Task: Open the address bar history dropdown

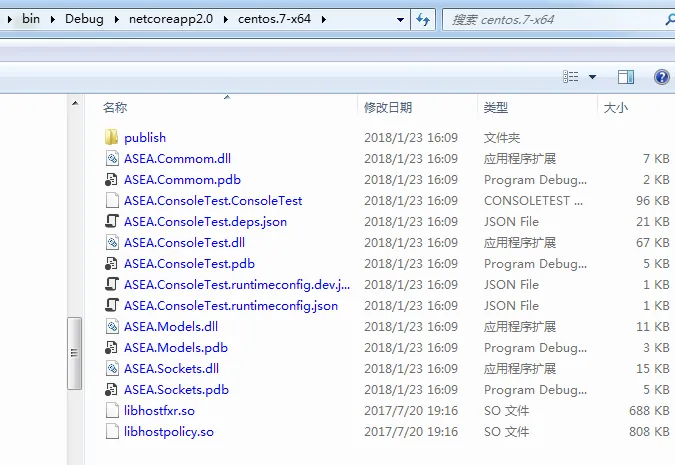Action: pyautogui.click(x=400, y=19)
